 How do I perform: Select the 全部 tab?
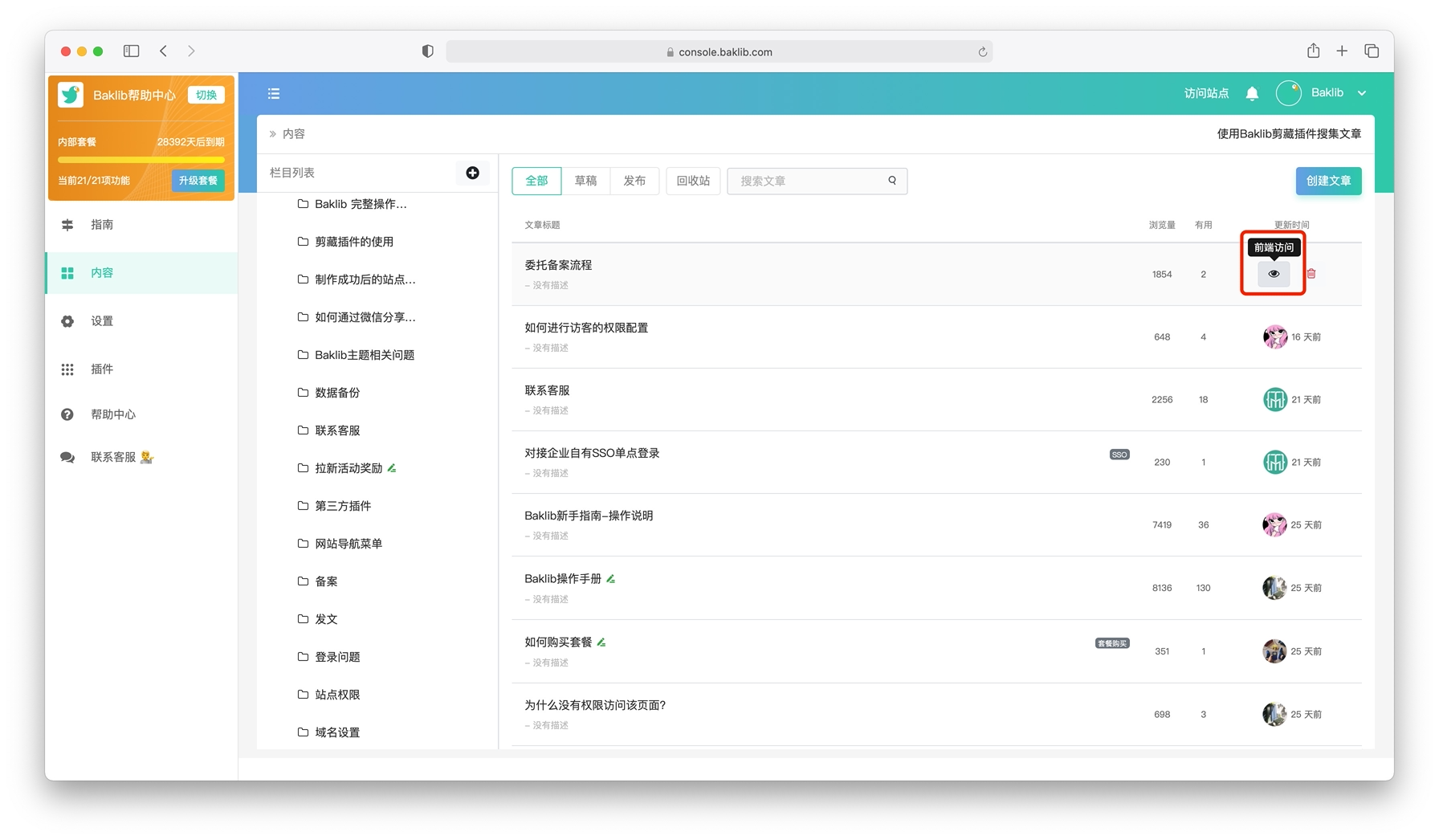tap(536, 181)
